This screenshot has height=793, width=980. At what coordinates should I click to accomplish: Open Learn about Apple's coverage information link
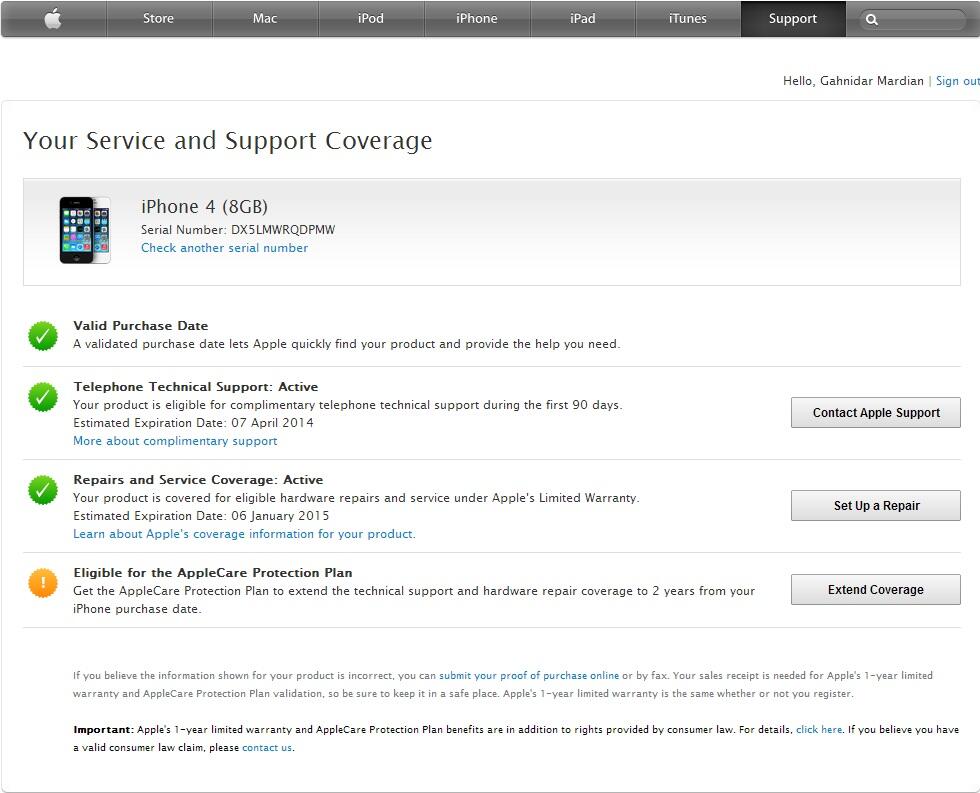pos(244,534)
